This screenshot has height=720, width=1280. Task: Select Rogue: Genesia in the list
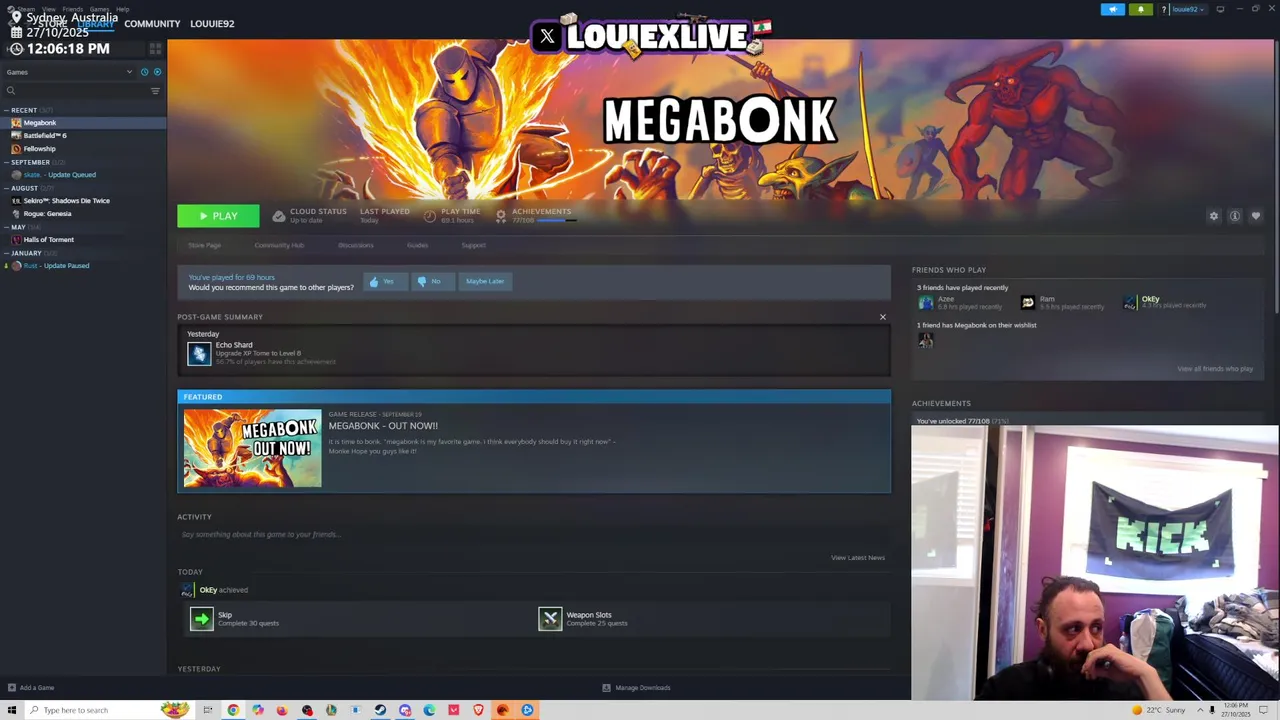pos(83,214)
